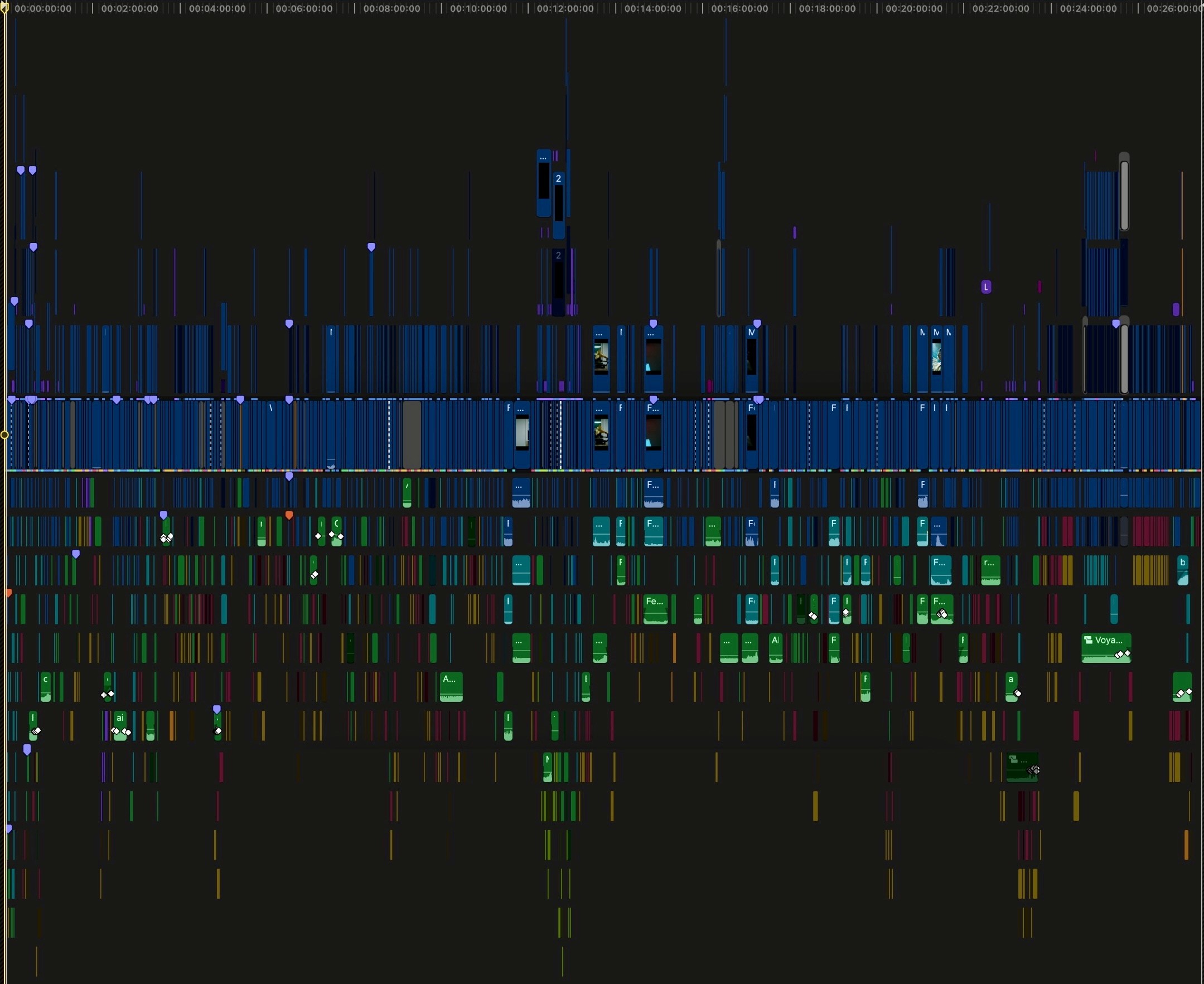The width and height of the screenshot is (1204, 984).
Task: Click the top connected clip labeled '2'
Action: click(x=559, y=204)
